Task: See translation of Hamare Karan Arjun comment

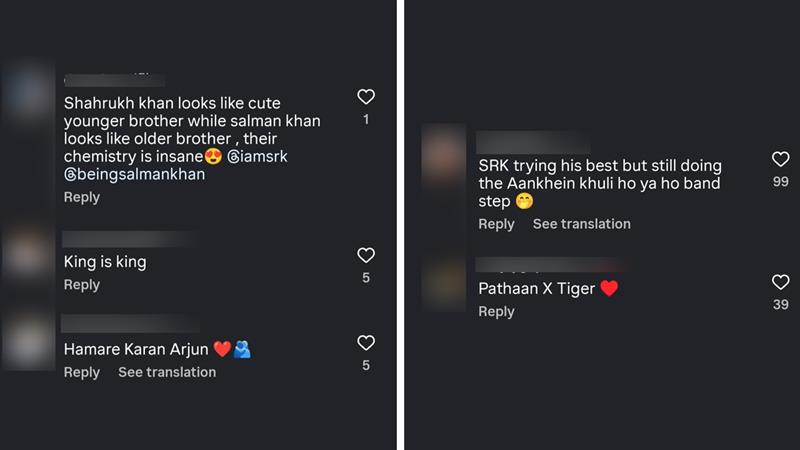Action: pos(167,372)
